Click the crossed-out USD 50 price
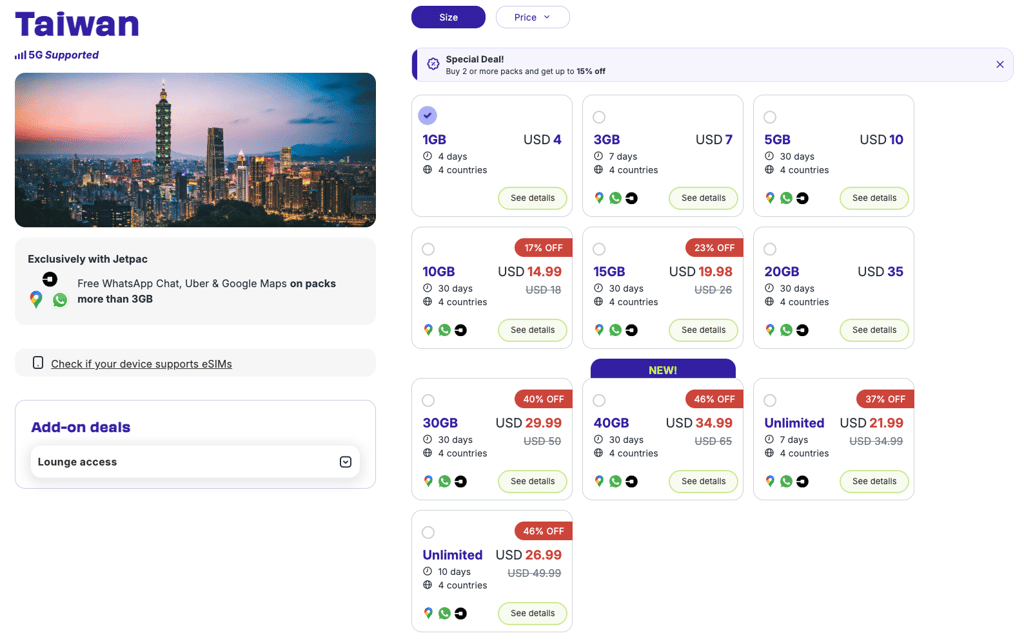Image resolution: width=1024 pixels, height=640 pixels. pyautogui.click(x=542, y=441)
